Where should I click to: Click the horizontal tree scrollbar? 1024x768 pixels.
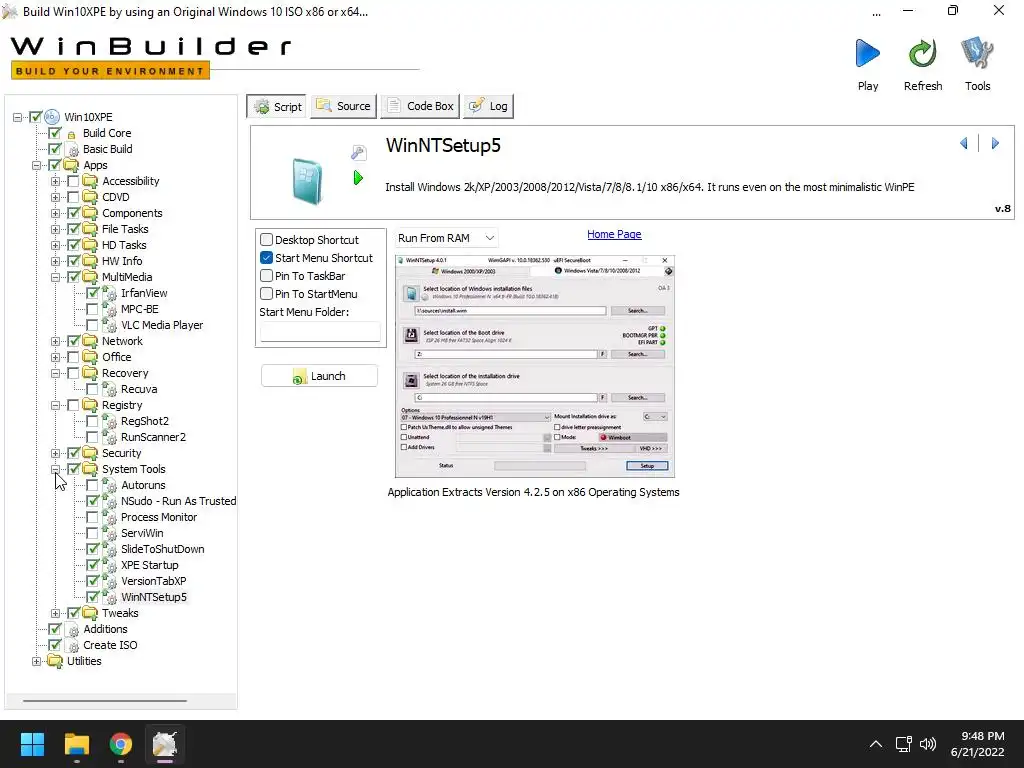coord(105,701)
